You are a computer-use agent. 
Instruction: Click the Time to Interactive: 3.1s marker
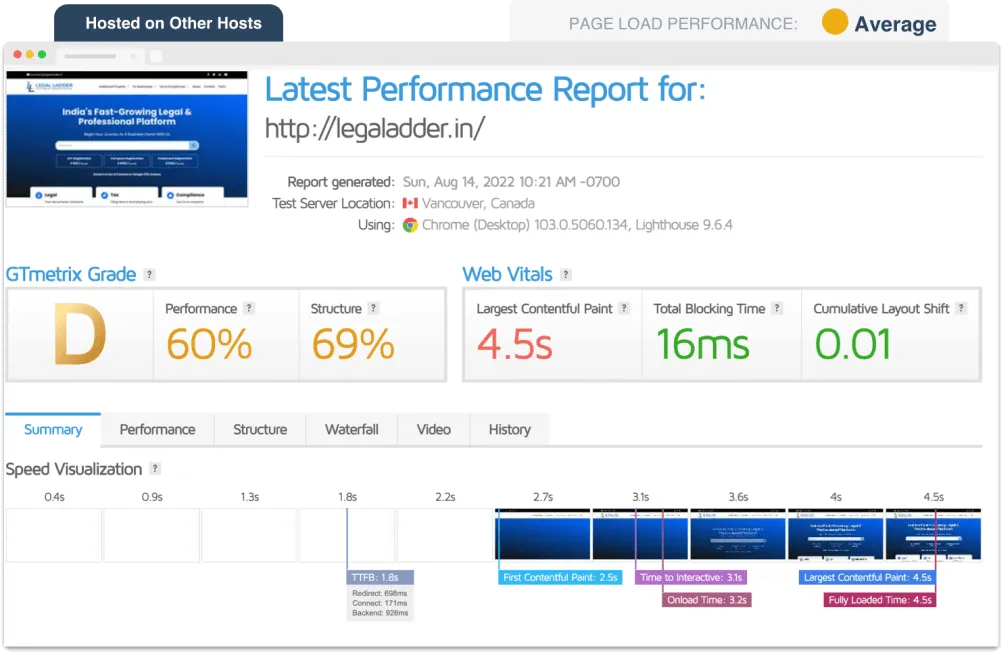click(x=691, y=577)
